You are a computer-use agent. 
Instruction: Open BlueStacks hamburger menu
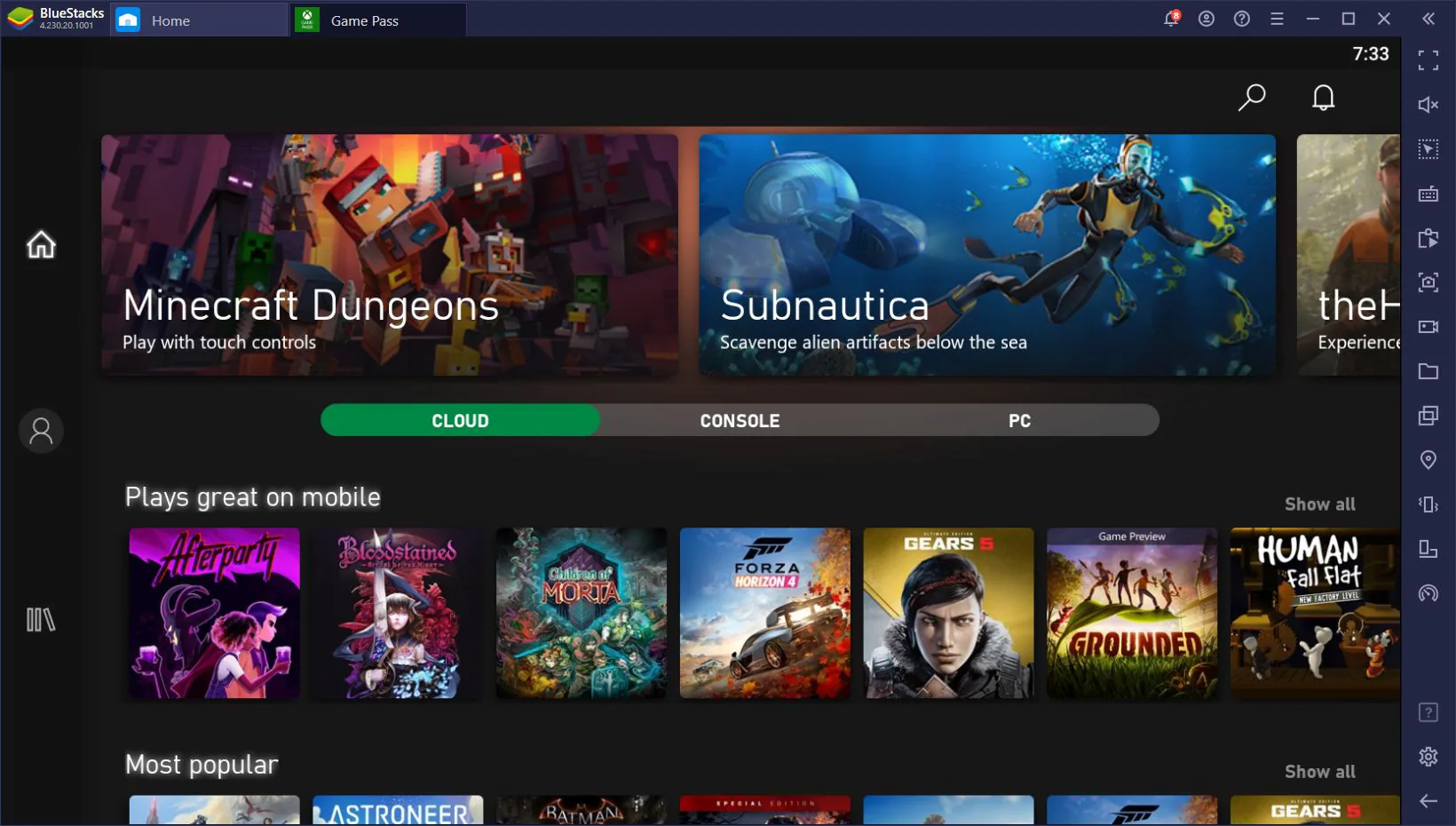[1278, 19]
